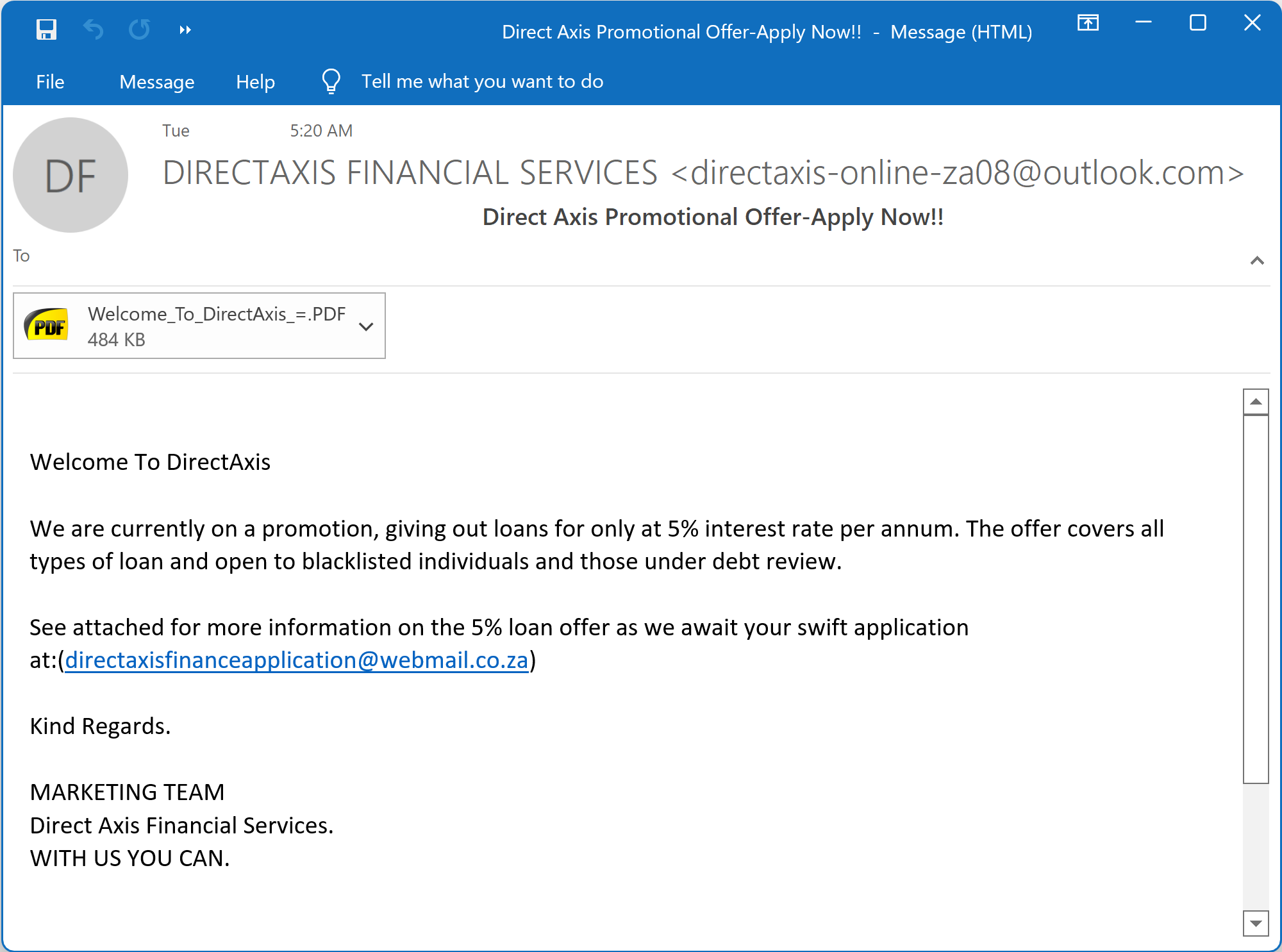Click the scrollbar up arrow
The height and width of the screenshot is (952, 1282).
click(1256, 402)
